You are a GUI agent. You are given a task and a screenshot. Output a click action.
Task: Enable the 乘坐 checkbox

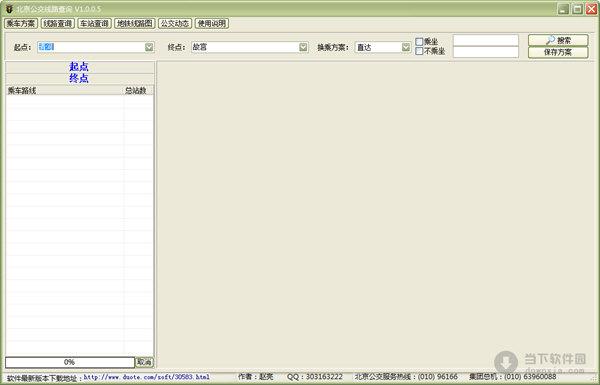[419, 41]
